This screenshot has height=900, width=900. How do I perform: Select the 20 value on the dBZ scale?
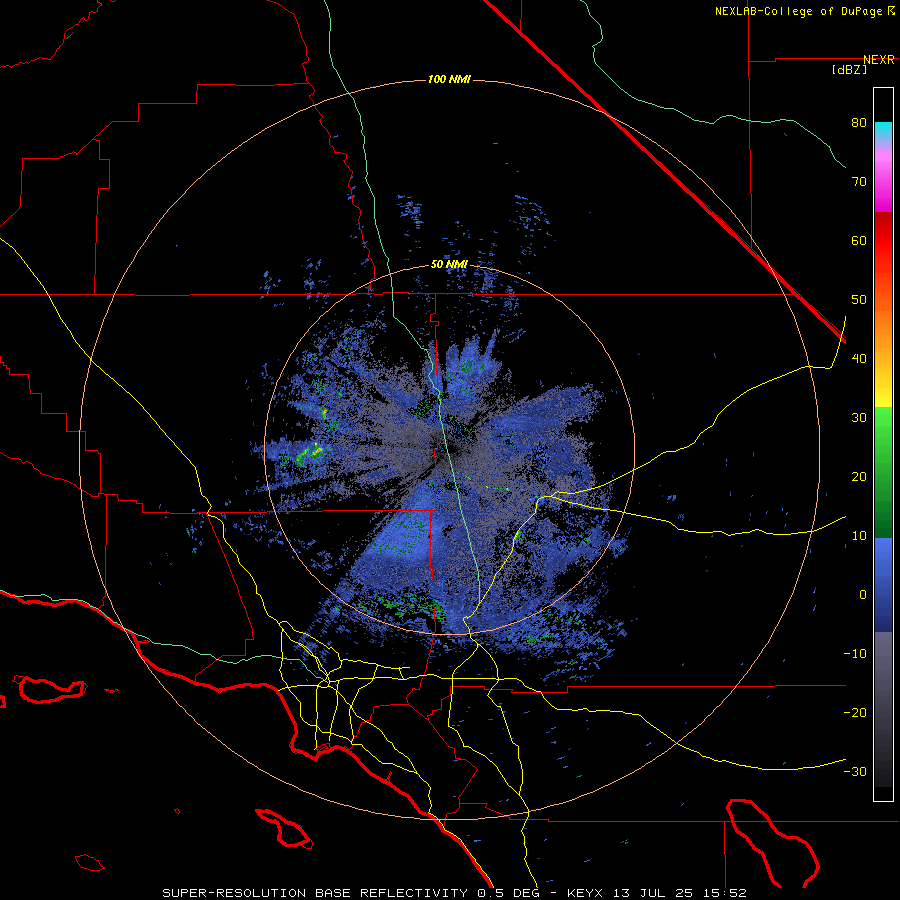point(859,478)
